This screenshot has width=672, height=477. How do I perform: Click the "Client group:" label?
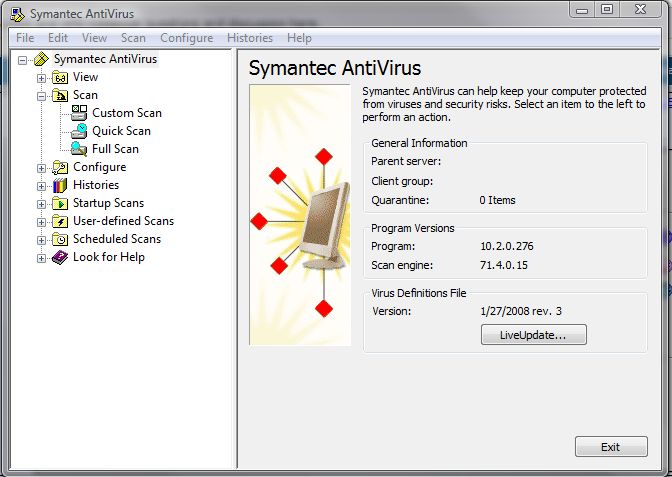402,181
